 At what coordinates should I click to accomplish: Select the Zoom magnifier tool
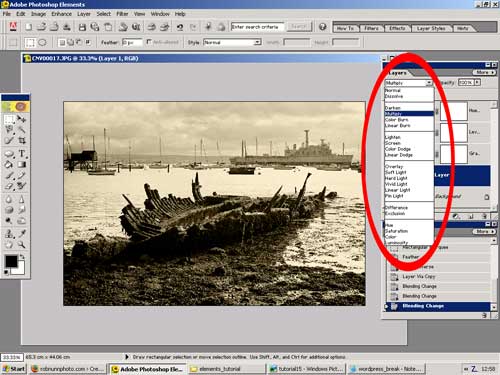point(21,245)
